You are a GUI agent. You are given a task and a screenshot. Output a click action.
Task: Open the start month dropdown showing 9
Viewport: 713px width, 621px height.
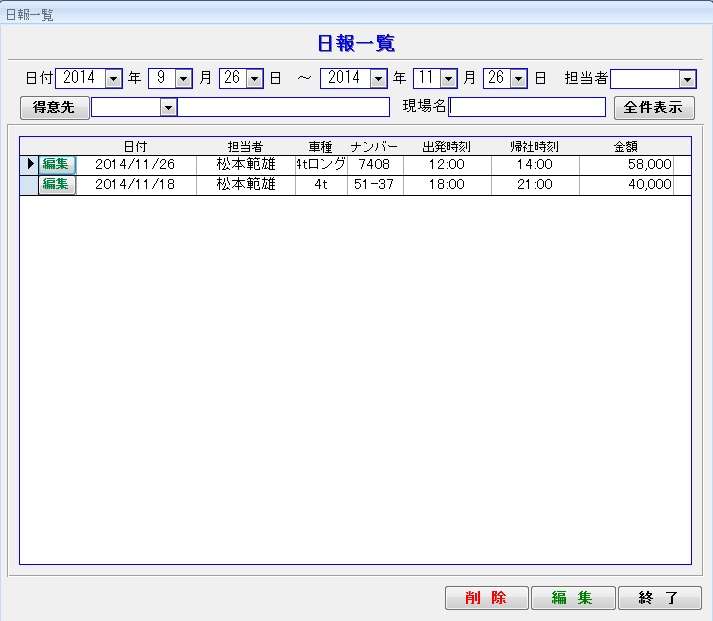[183, 78]
